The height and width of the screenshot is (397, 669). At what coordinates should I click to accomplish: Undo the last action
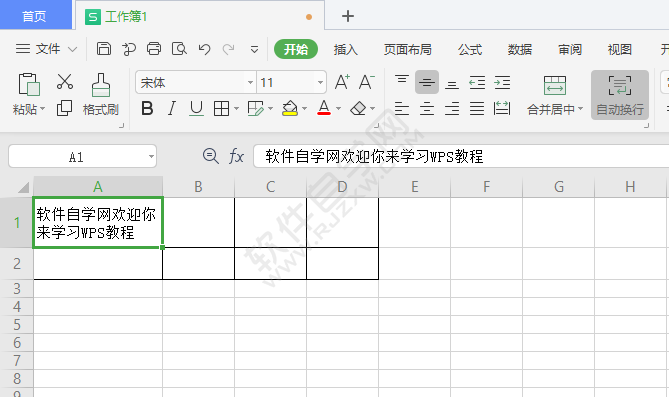coord(204,50)
